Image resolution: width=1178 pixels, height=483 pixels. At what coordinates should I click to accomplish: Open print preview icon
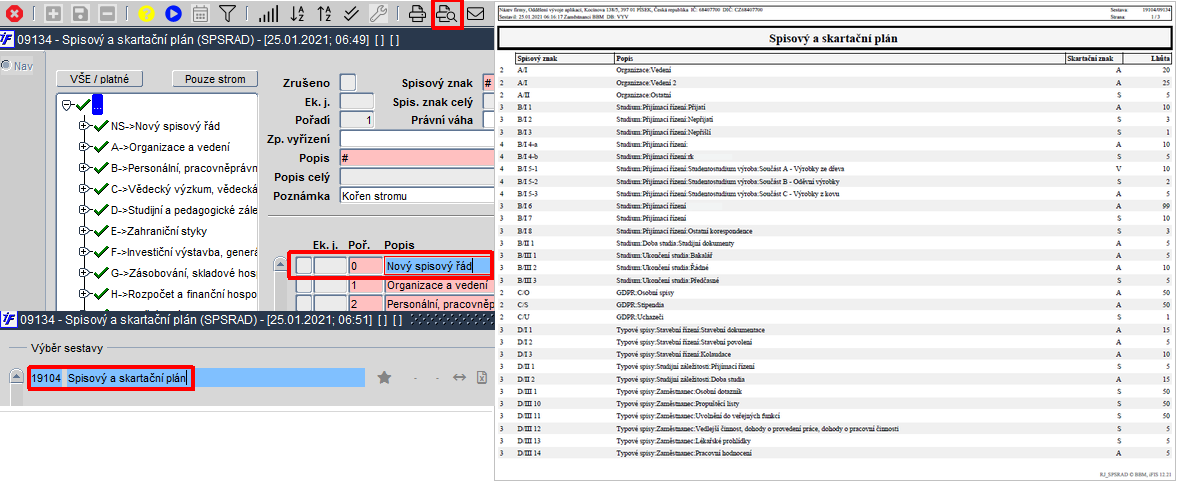[x=449, y=14]
